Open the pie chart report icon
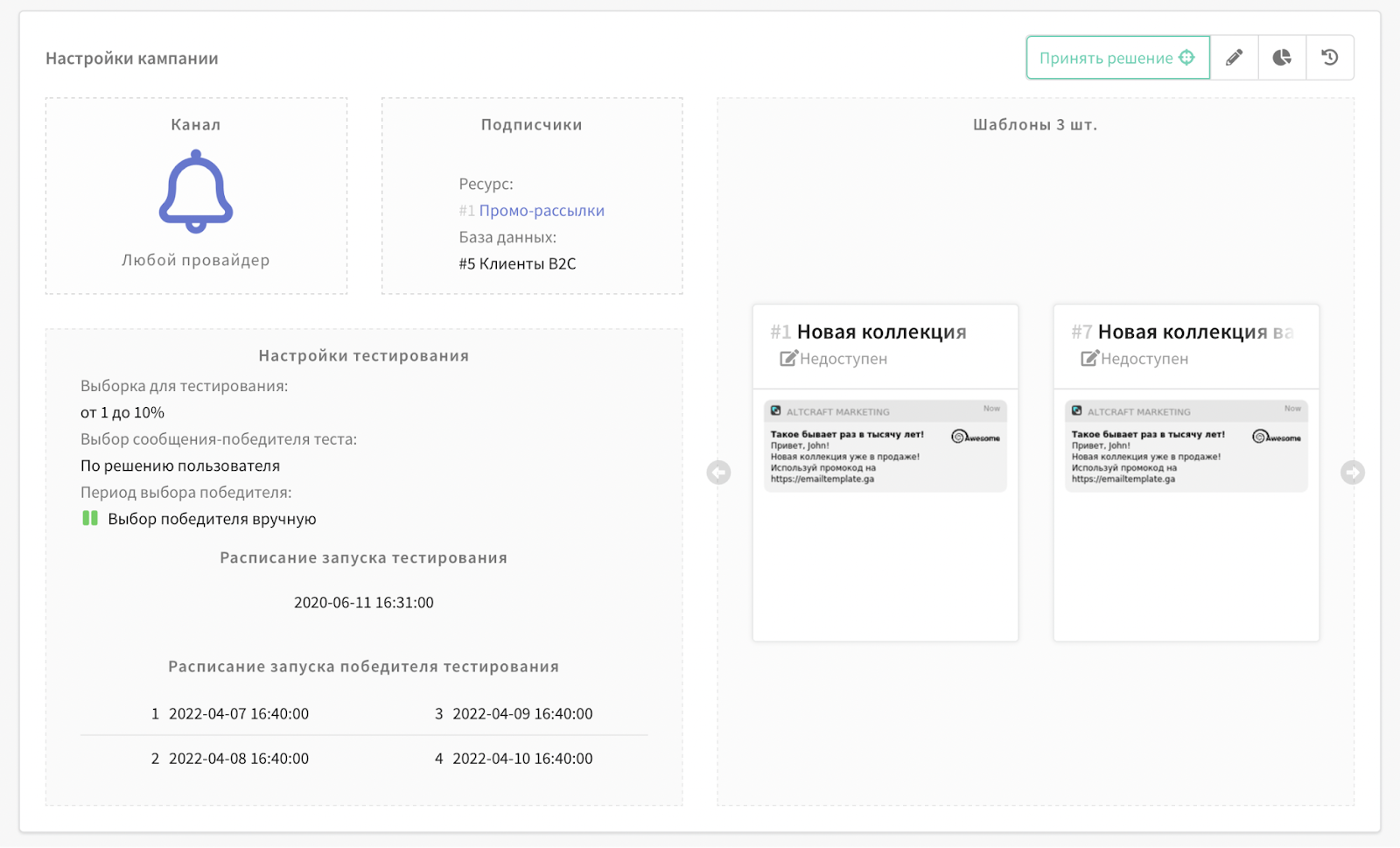Viewport: 1400px width, 848px height. point(1282,58)
